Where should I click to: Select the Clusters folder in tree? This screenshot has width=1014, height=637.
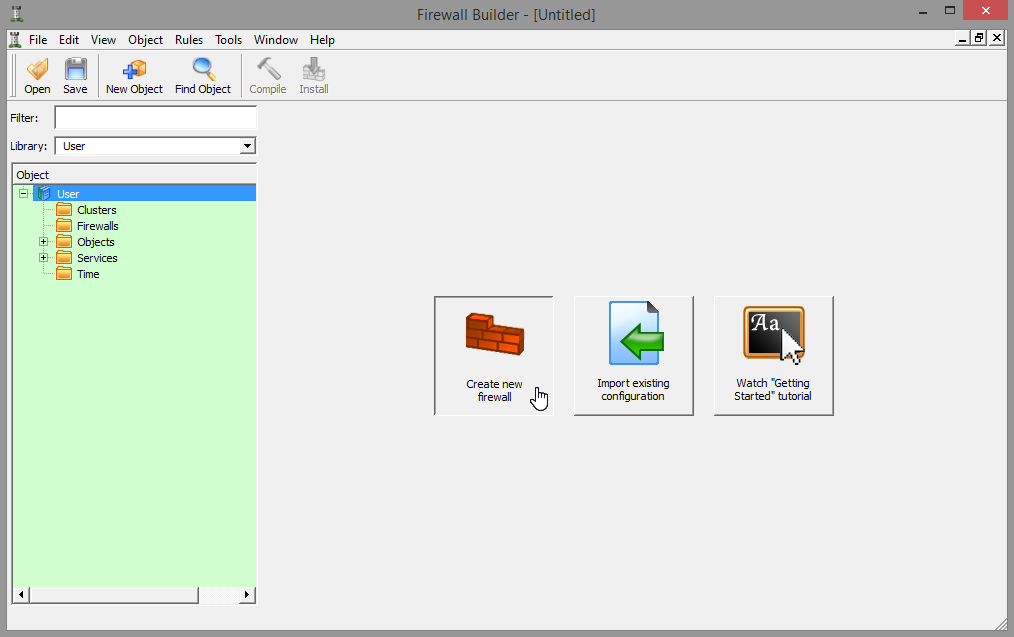pos(96,210)
